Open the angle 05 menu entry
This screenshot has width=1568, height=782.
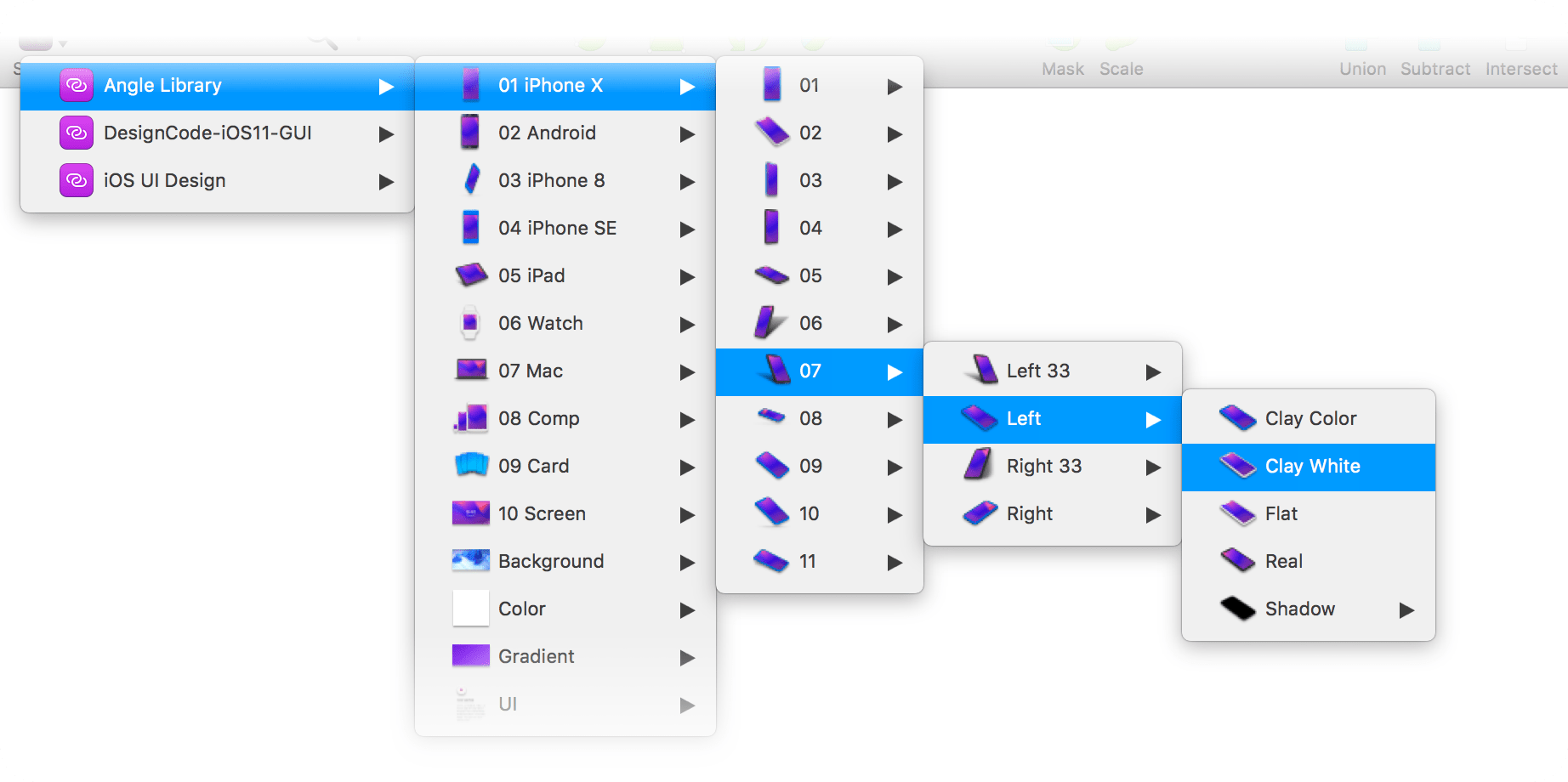pos(820,276)
